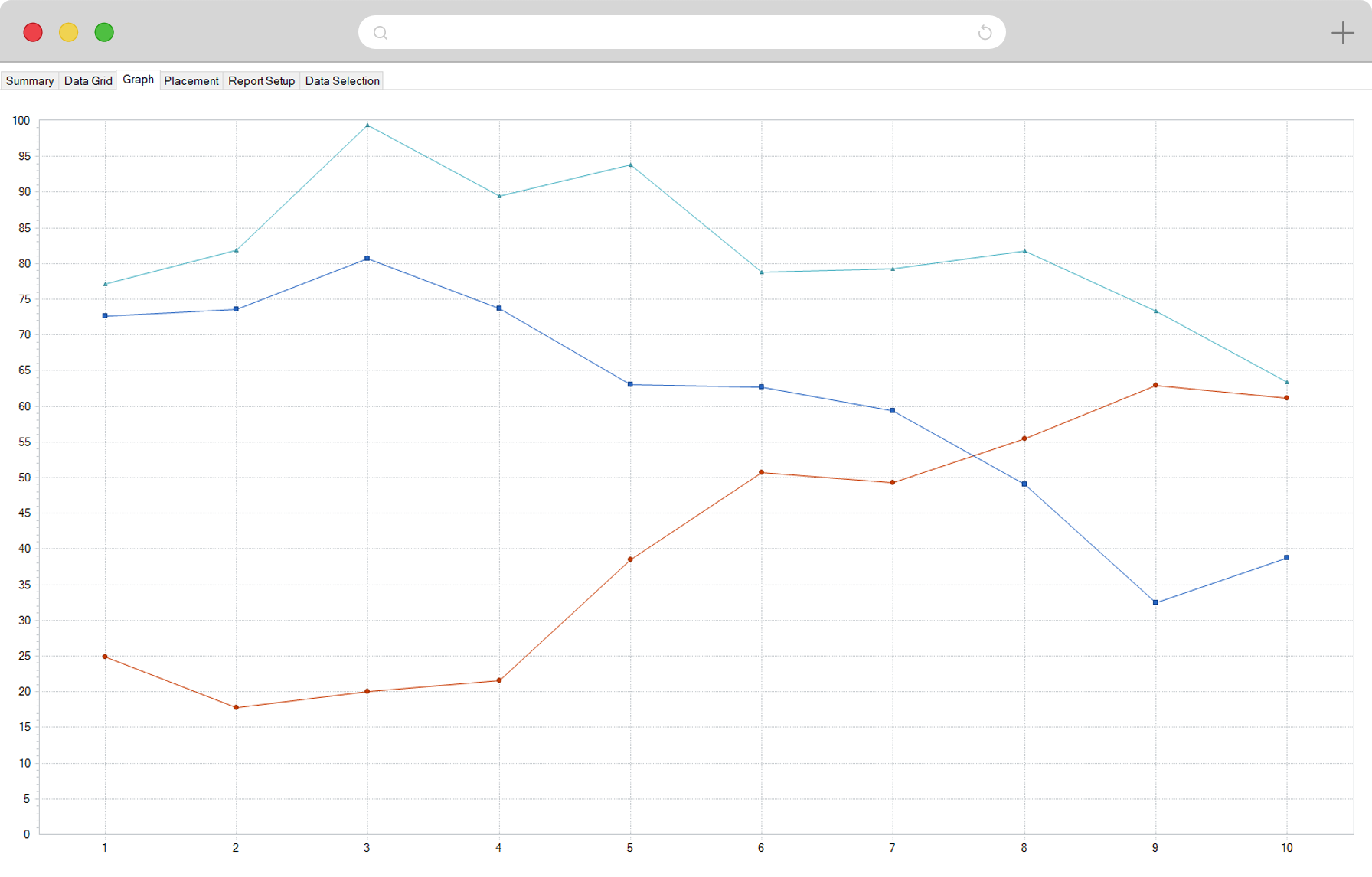This screenshot has width=1372, height=877.
Task: Click the teal line's peak marker at x=3
Action: [367, 125]
